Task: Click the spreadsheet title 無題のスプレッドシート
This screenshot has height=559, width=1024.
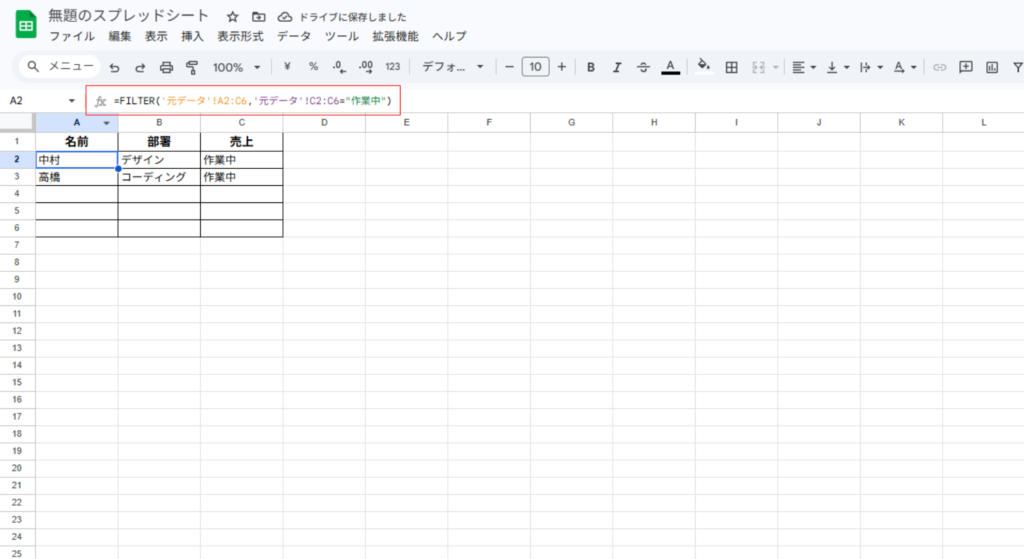Action: tap(129, 16)
